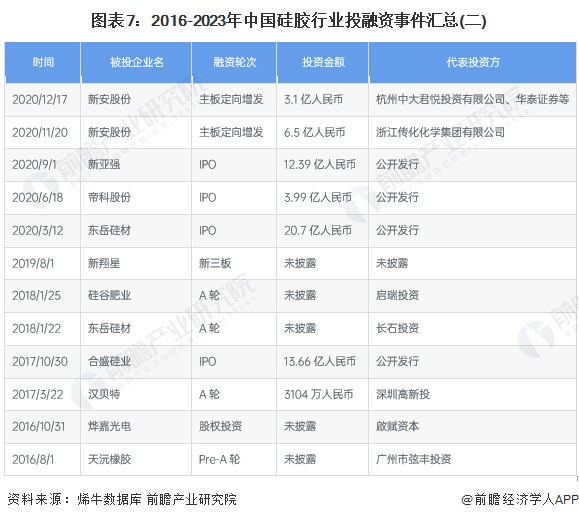Select the 20.7 亿人民币 amount cell

(323, 231)
